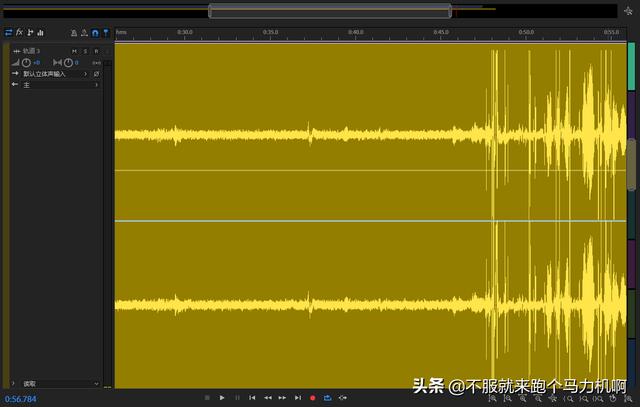Click the track volume knob

point(26,62)
